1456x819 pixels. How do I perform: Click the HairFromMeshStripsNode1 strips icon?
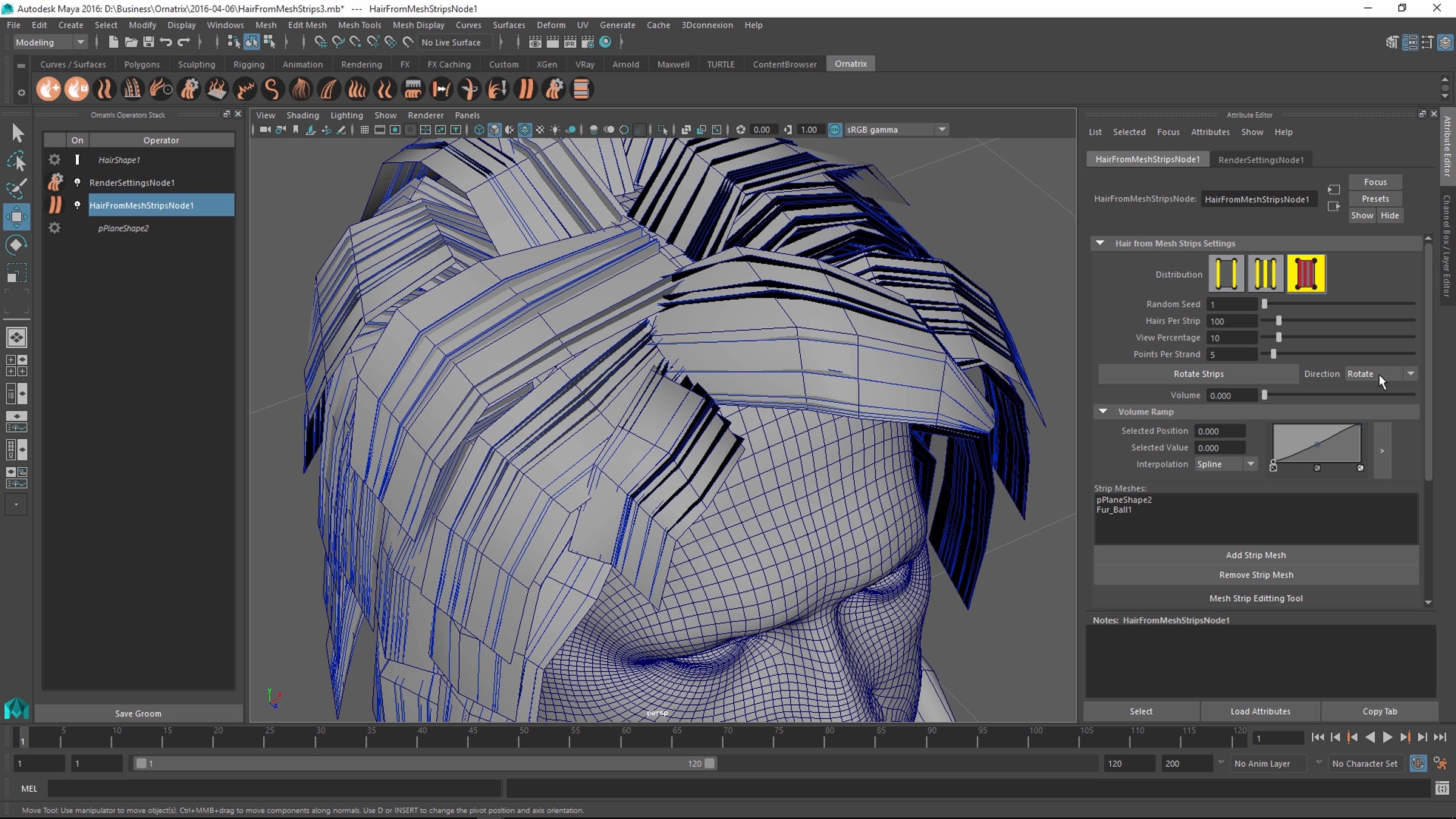[x=55, y=205]
